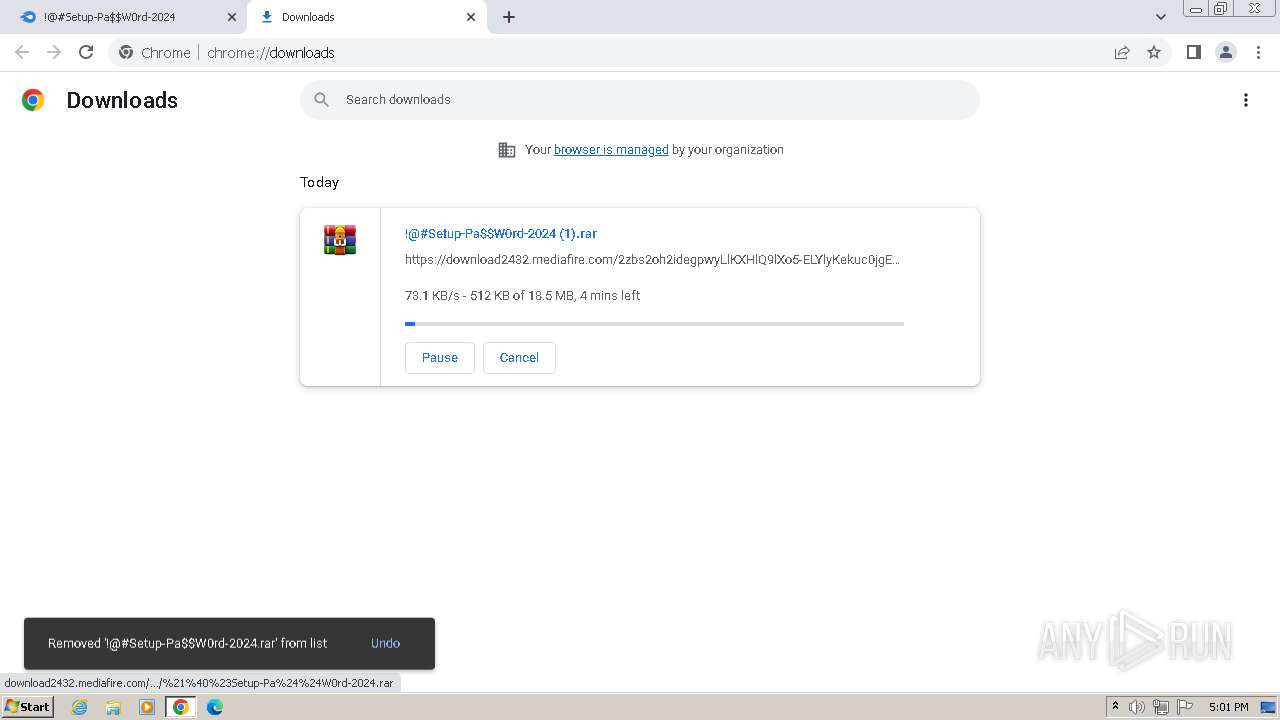
Task: Click the RAR file archive icon
Action: [x=340, y=240]
